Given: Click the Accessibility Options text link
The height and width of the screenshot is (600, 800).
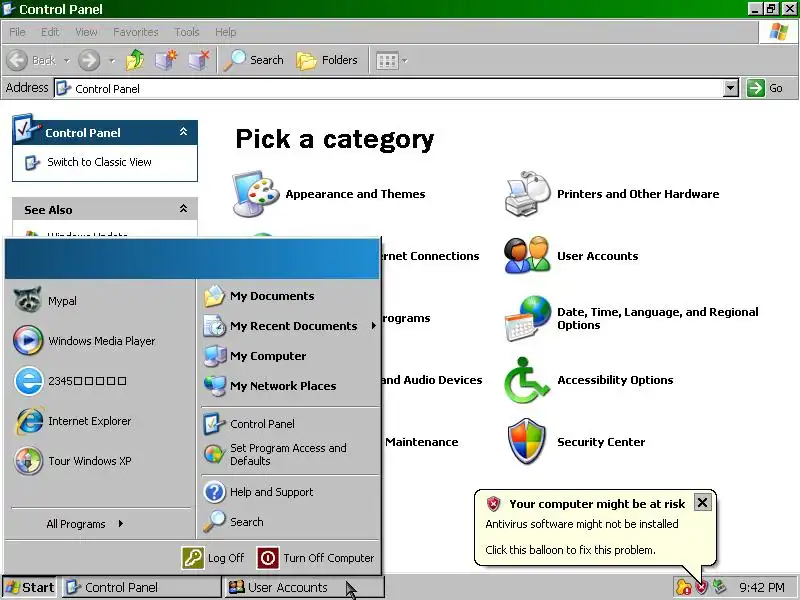Looking at the screenshot, I should (615, 380).
